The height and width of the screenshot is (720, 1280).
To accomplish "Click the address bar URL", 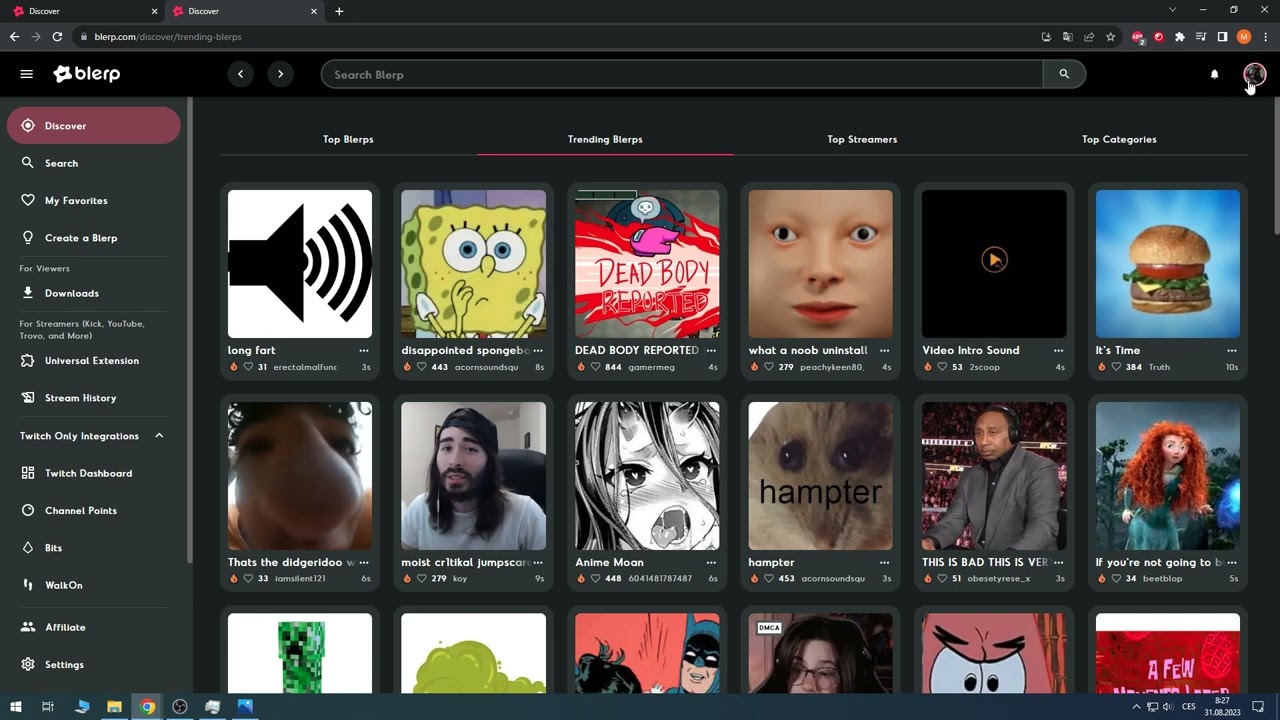I will 168,37.
